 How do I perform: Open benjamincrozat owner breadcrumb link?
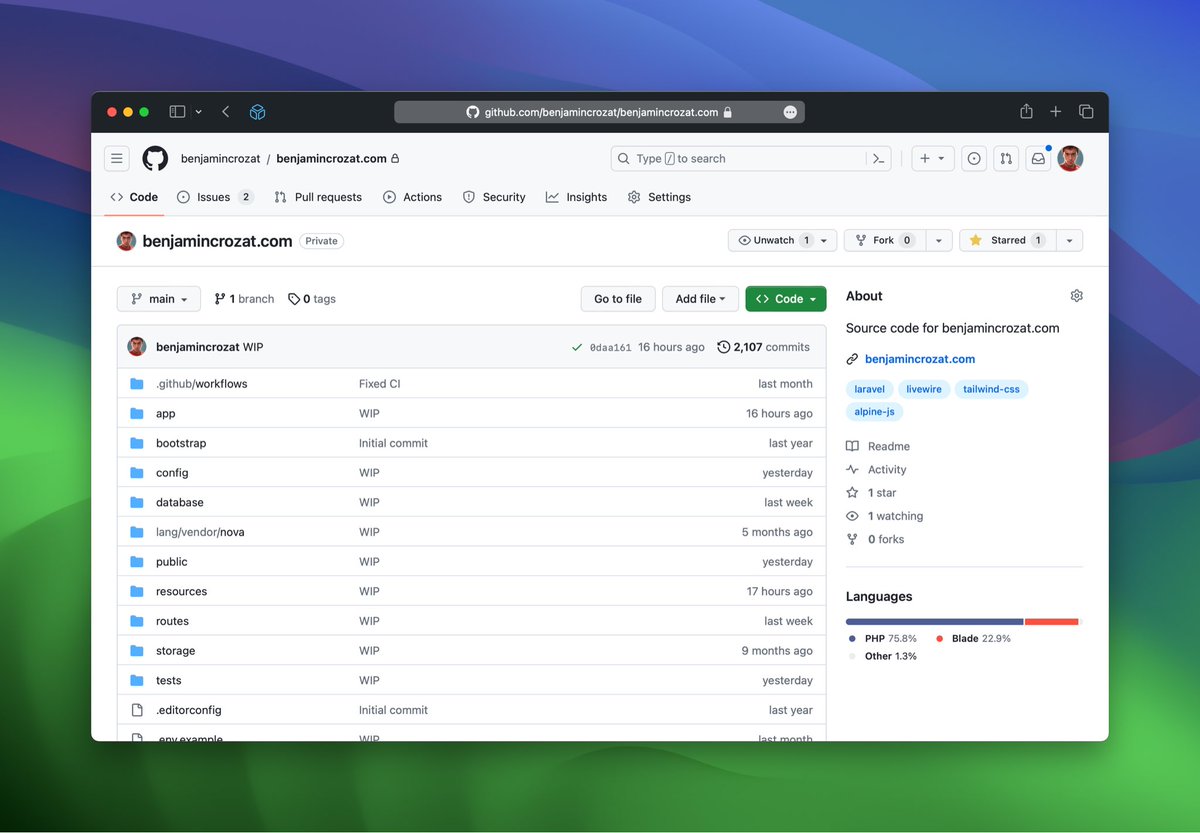220,158
